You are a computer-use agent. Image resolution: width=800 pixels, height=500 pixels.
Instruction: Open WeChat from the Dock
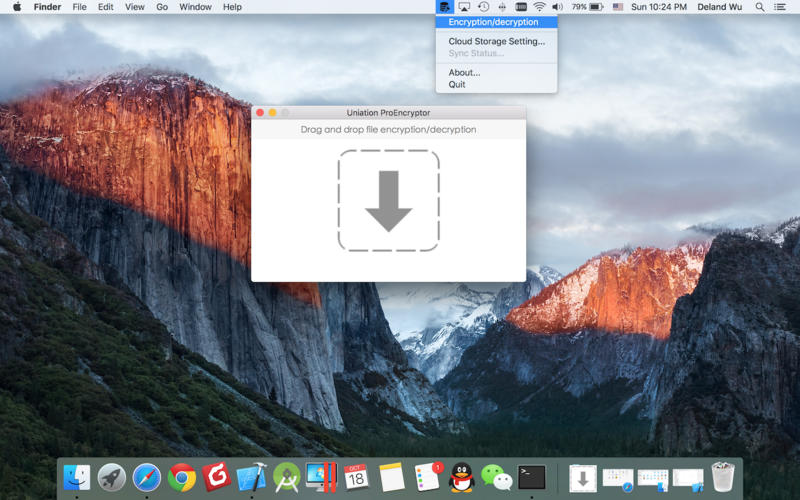(496, 478)
